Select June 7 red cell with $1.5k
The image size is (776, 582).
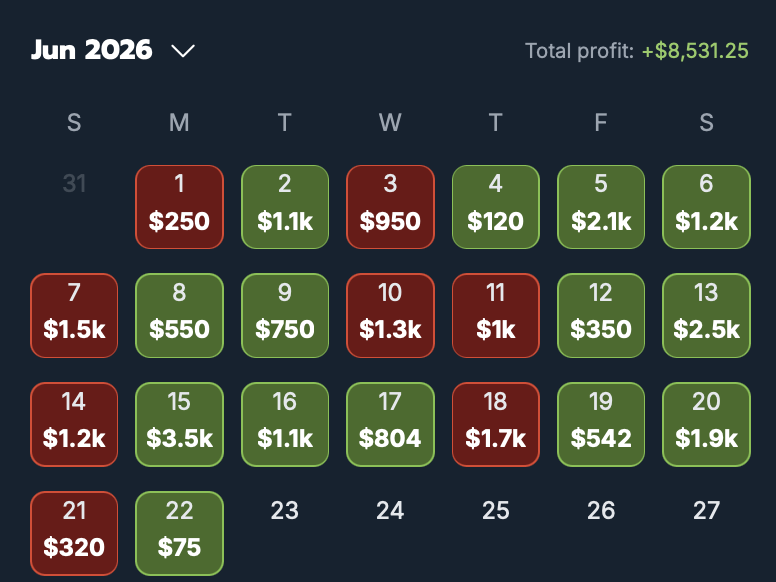[74, 316]
